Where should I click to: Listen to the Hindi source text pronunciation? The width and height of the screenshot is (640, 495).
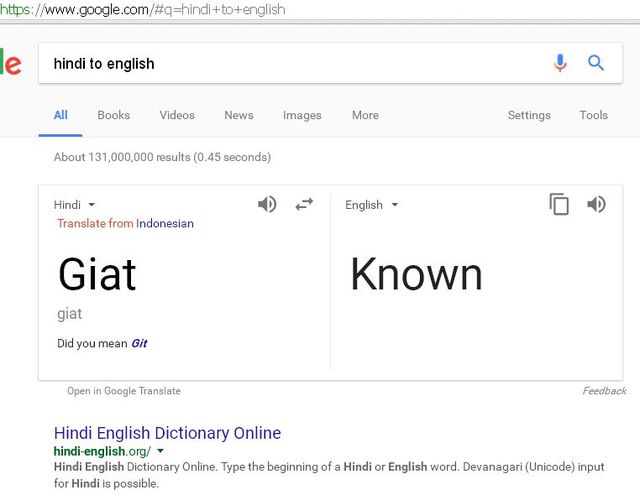267,204
